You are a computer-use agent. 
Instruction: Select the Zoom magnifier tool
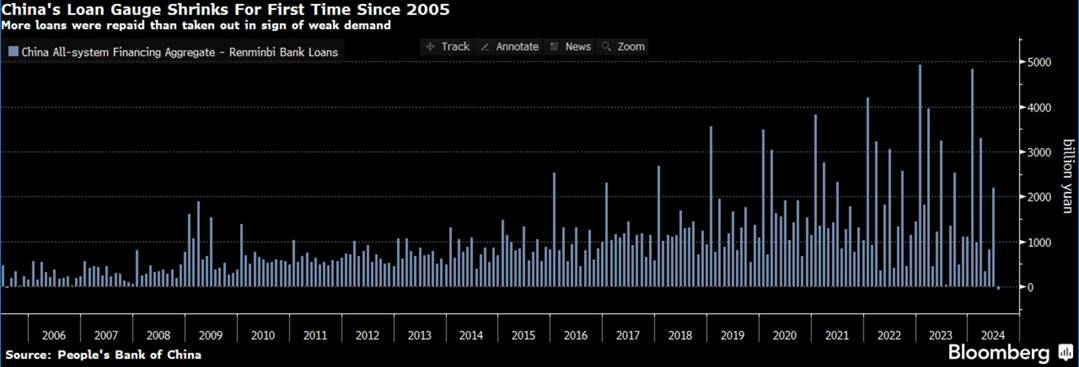[x=623, y=47]
